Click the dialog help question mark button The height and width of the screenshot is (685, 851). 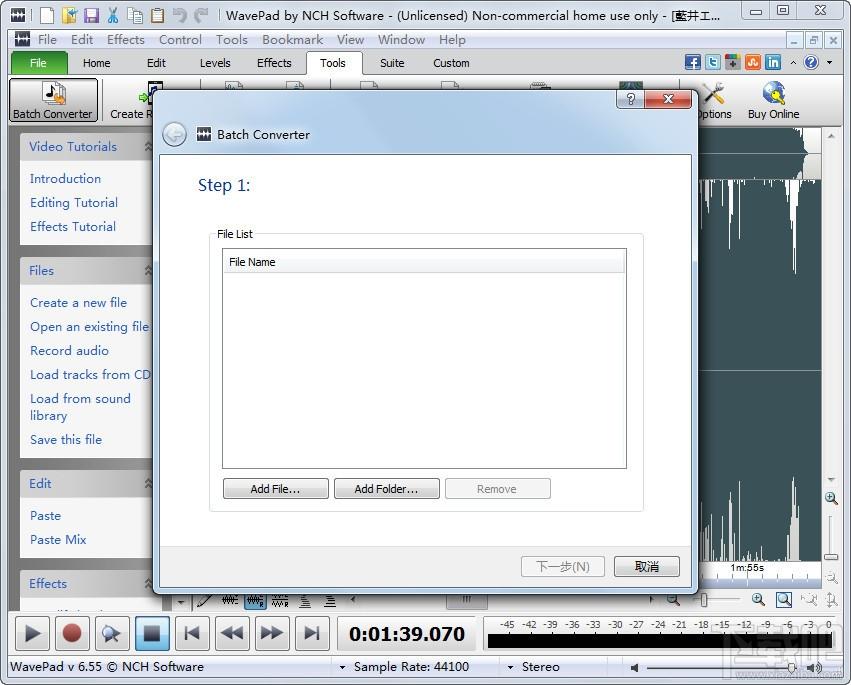[x=631, y=99]
